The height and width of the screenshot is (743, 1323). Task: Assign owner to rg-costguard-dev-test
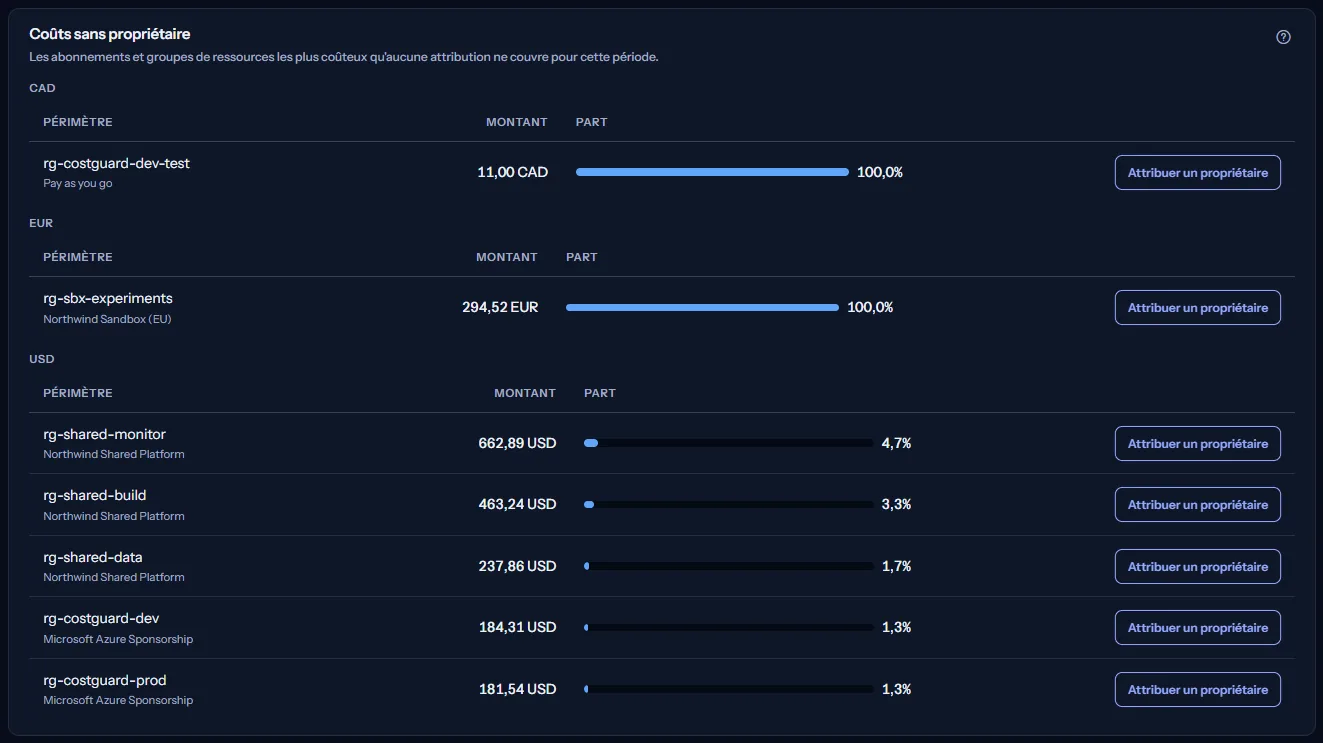(1197, 172)
